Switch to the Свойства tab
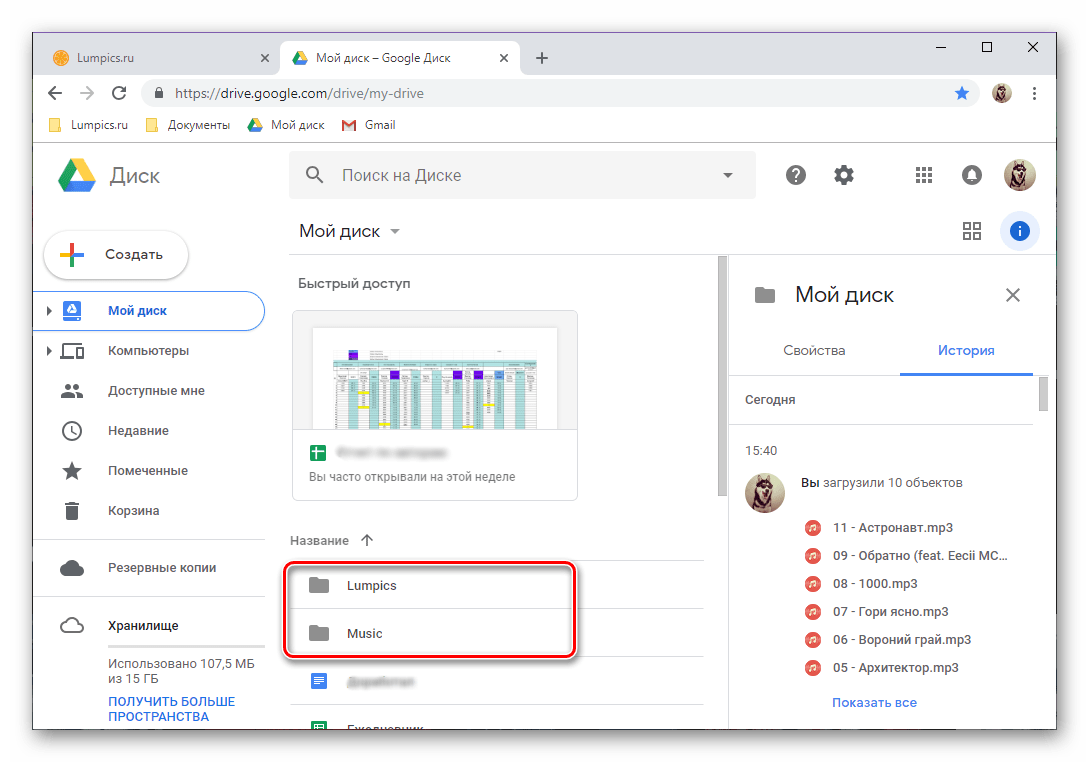The height and width of the screenshot is (762, 1089). [814, 351]
